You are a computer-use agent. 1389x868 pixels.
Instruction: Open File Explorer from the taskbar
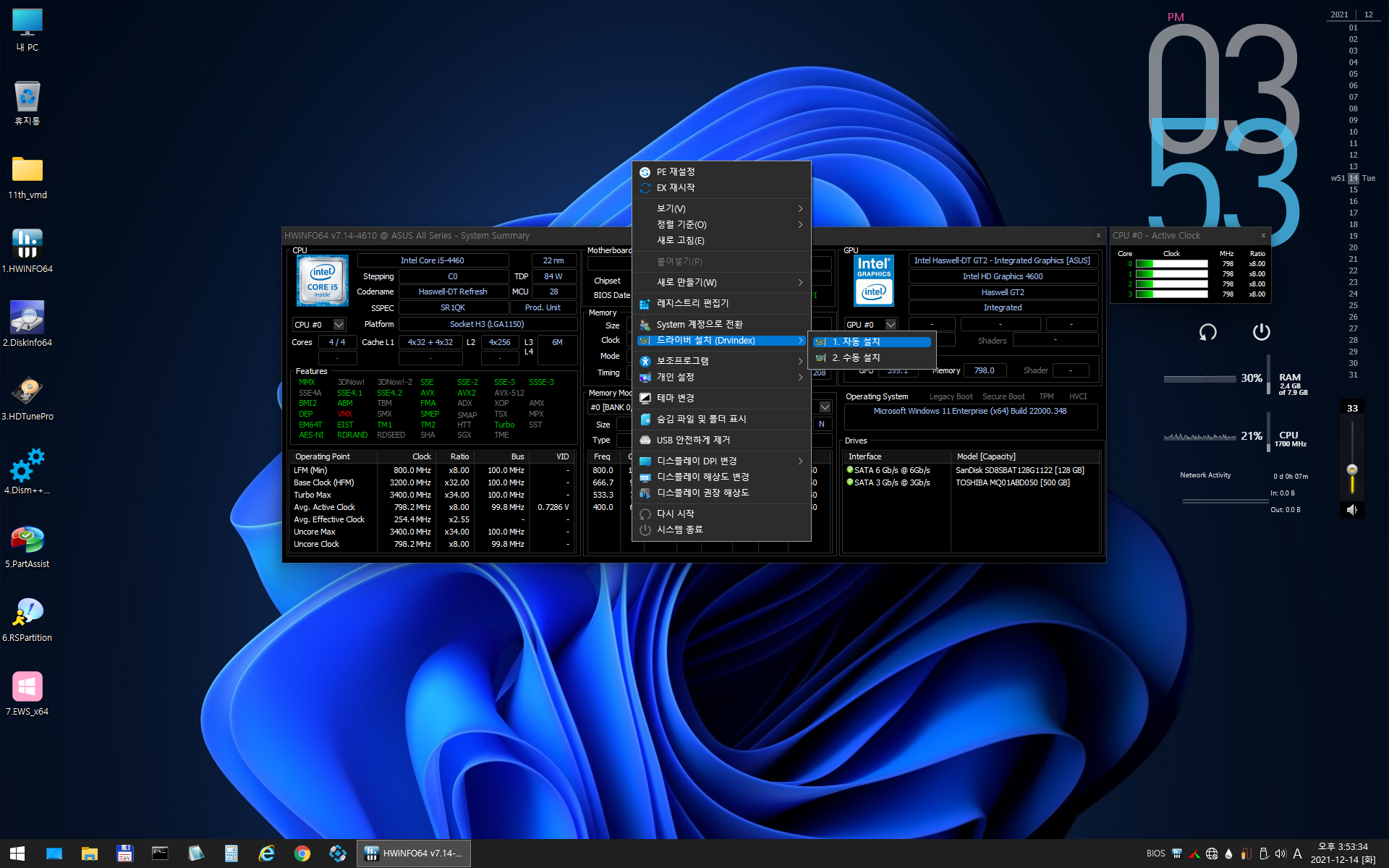click(x=90, y=854)
